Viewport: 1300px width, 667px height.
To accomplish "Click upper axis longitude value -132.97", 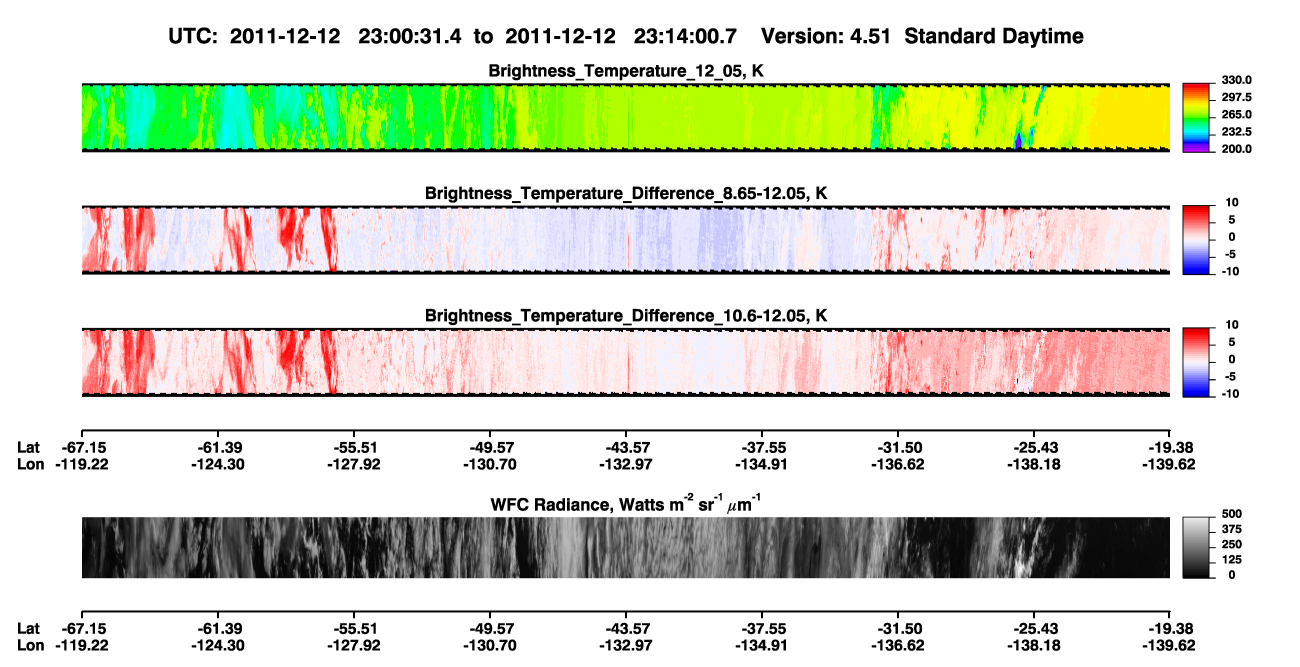I will (x=625, y=464).
